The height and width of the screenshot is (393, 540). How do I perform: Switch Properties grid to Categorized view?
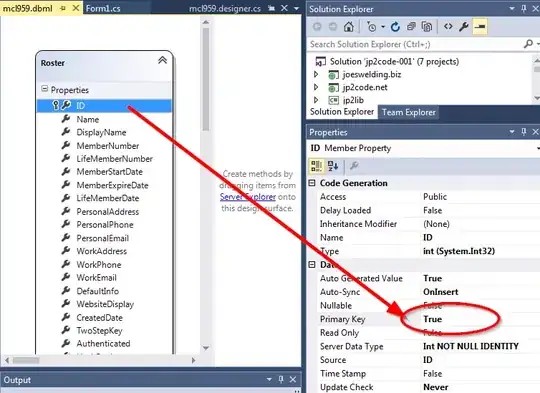coord(316,166)
